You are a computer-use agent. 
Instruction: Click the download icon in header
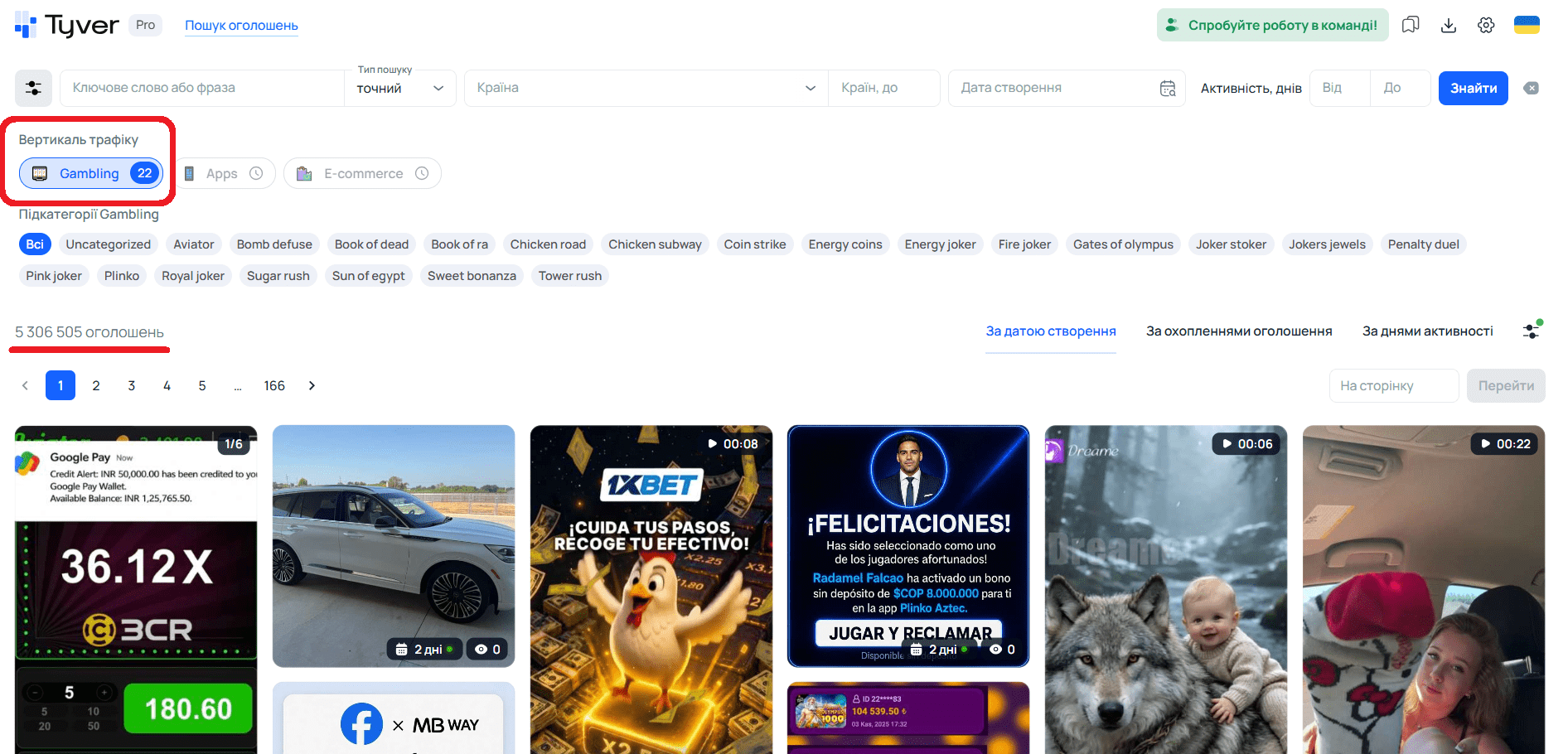1449,25
